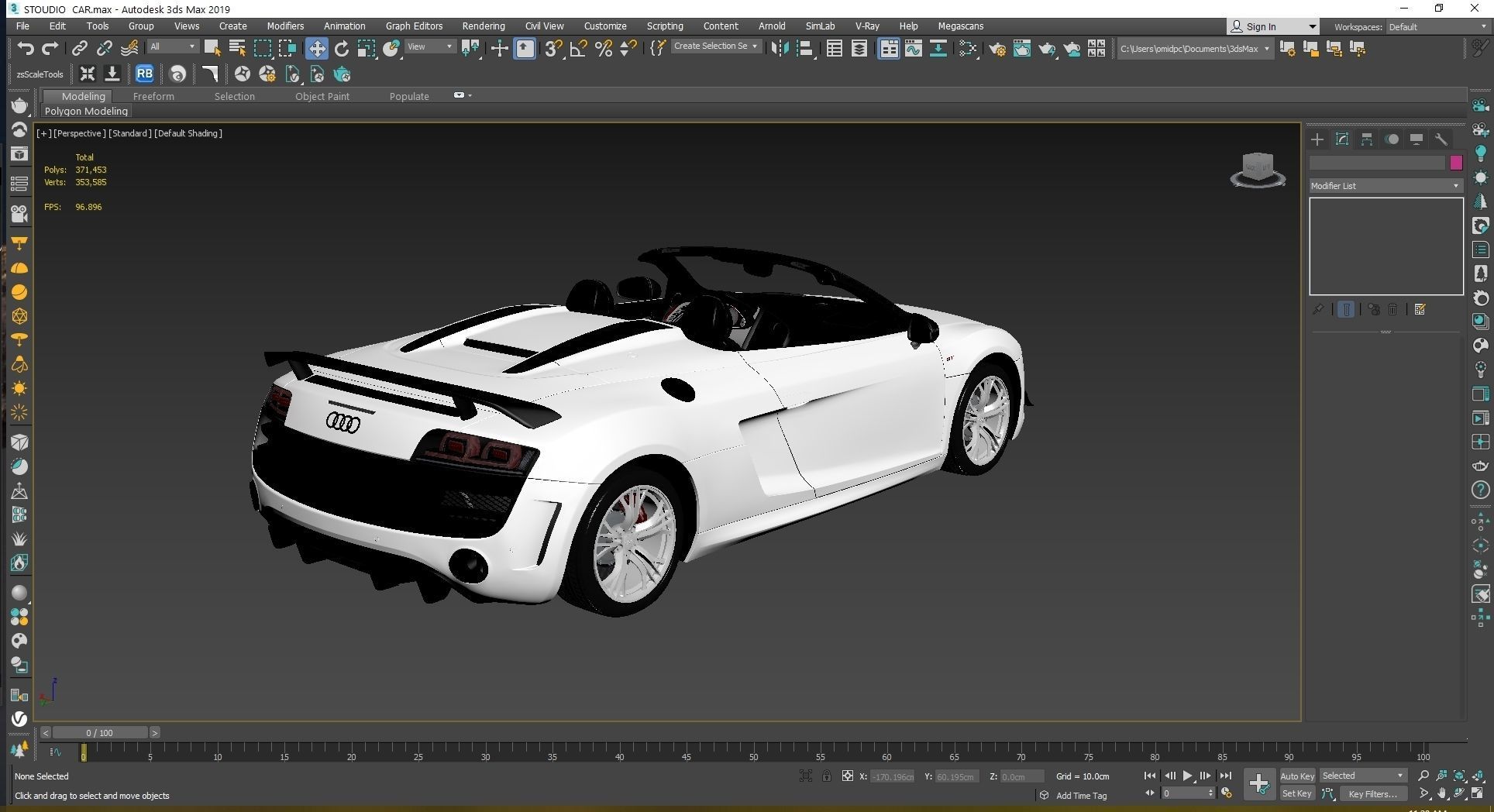This screenshot has height=812, width=1494.
Task: Activate the Select and Rotate tool
Action: tap(342, 48)
